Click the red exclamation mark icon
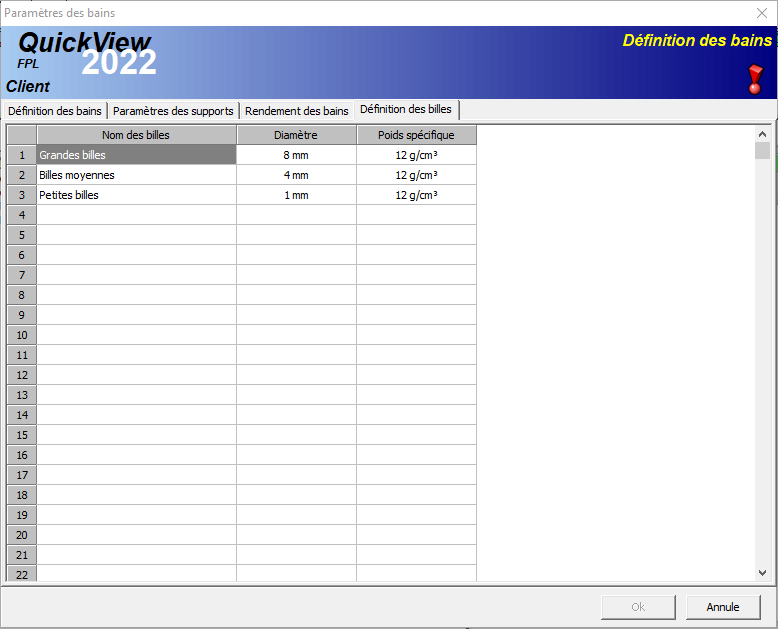 click(755, 79)
